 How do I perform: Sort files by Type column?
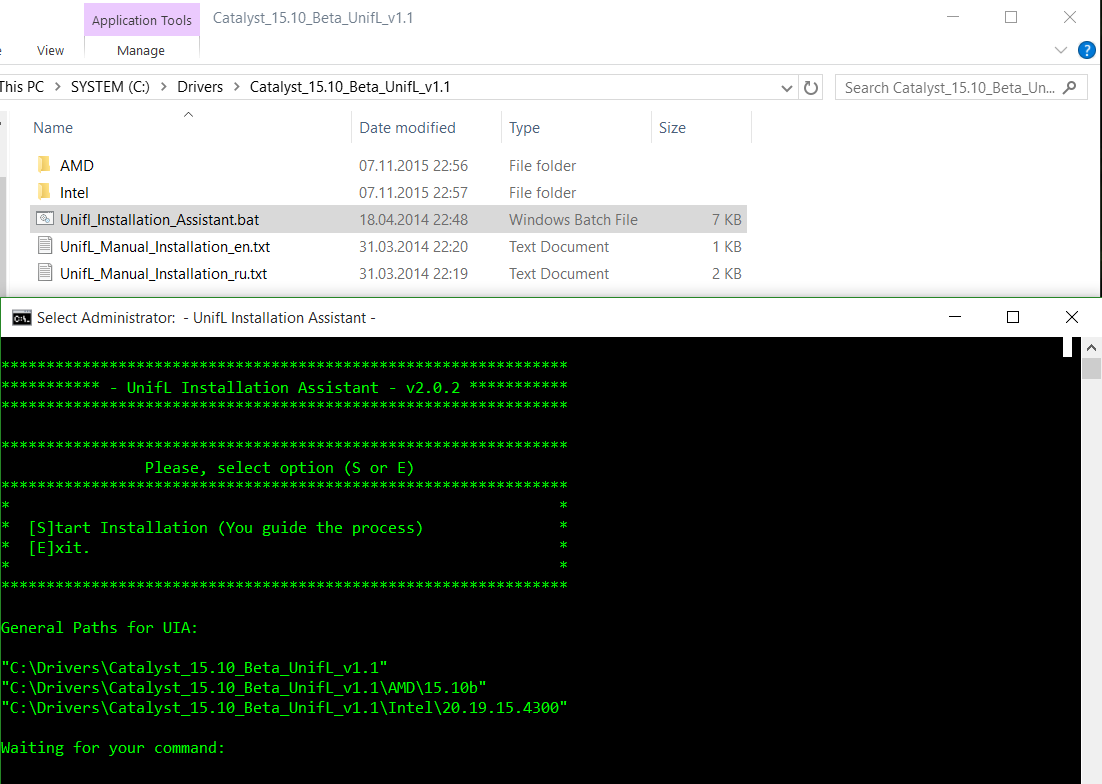click(x=524, y=127)
